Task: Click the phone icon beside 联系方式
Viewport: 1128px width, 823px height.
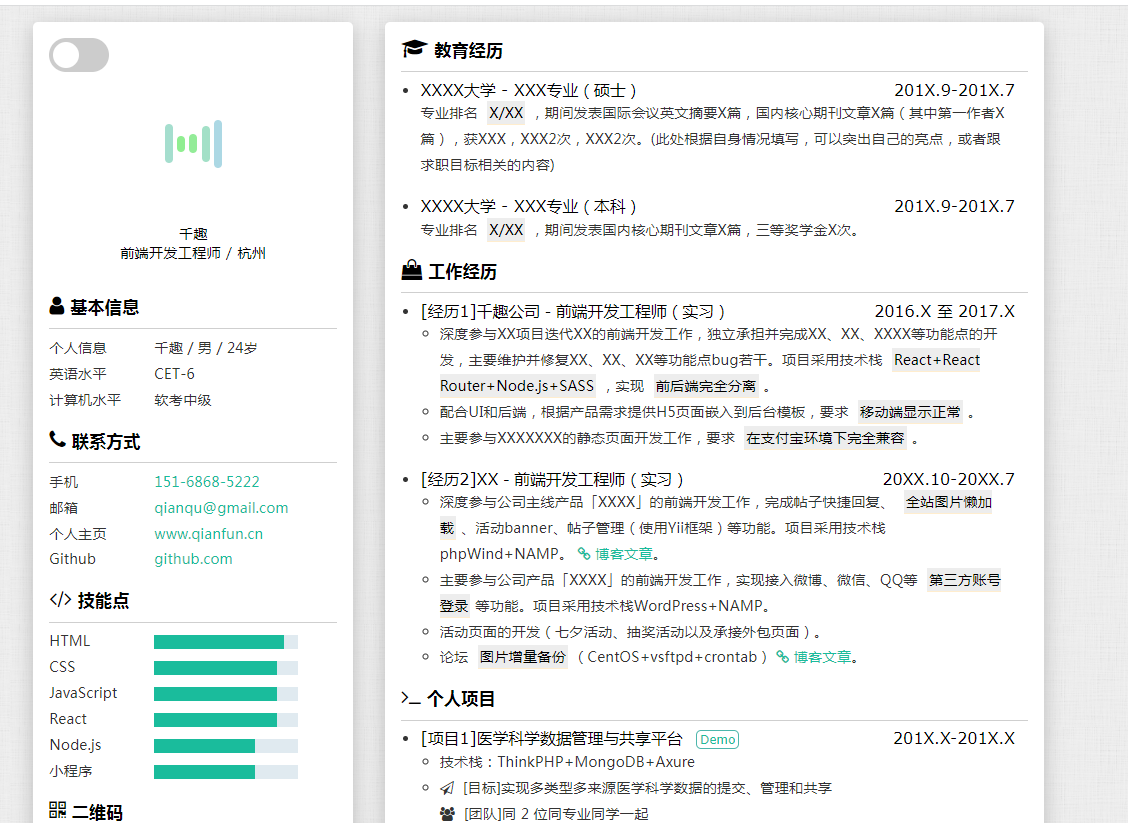Action: coord(57,441)
